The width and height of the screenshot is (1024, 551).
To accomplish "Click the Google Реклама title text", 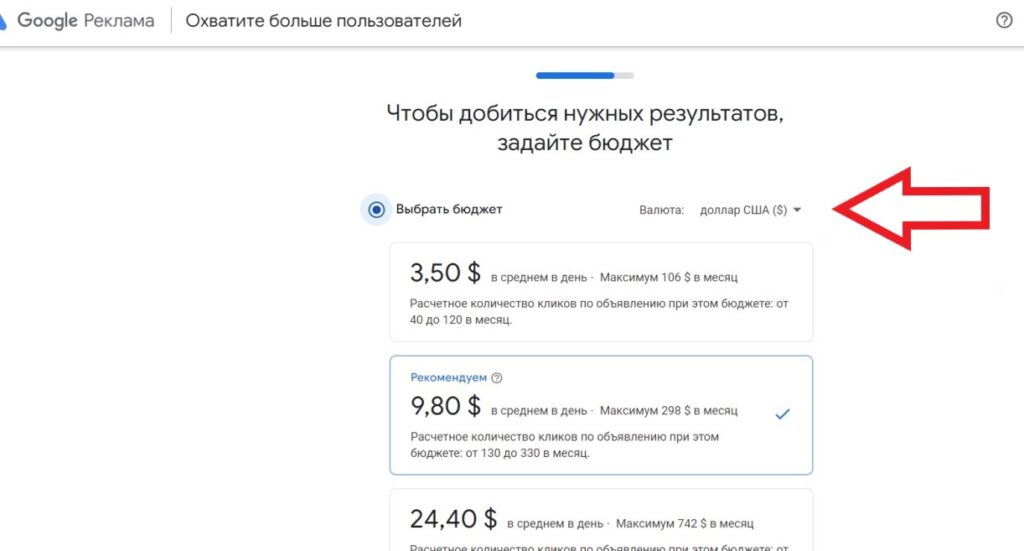I will pyautogui.click(x=86, y=20).
